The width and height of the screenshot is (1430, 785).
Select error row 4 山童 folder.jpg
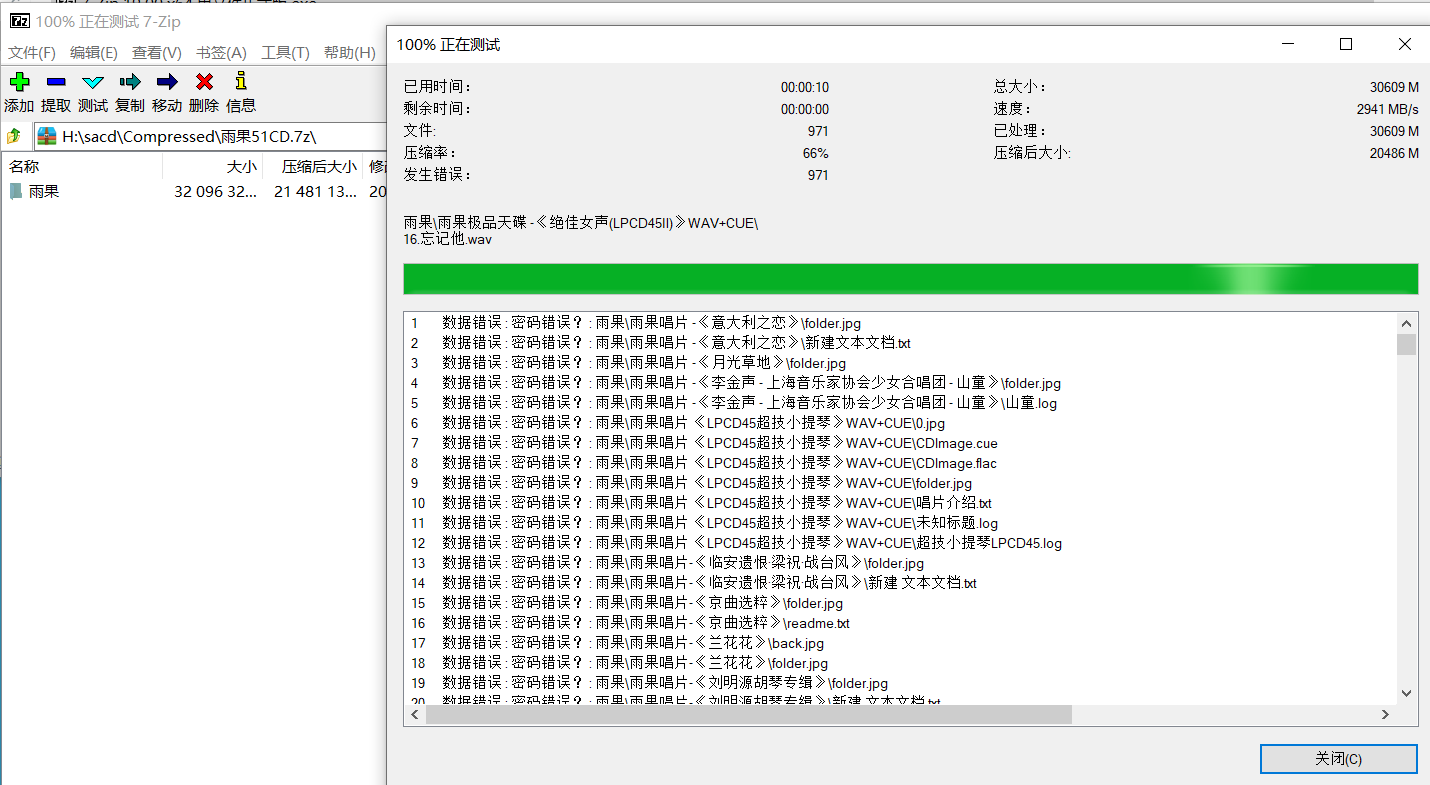pos(900,383)
